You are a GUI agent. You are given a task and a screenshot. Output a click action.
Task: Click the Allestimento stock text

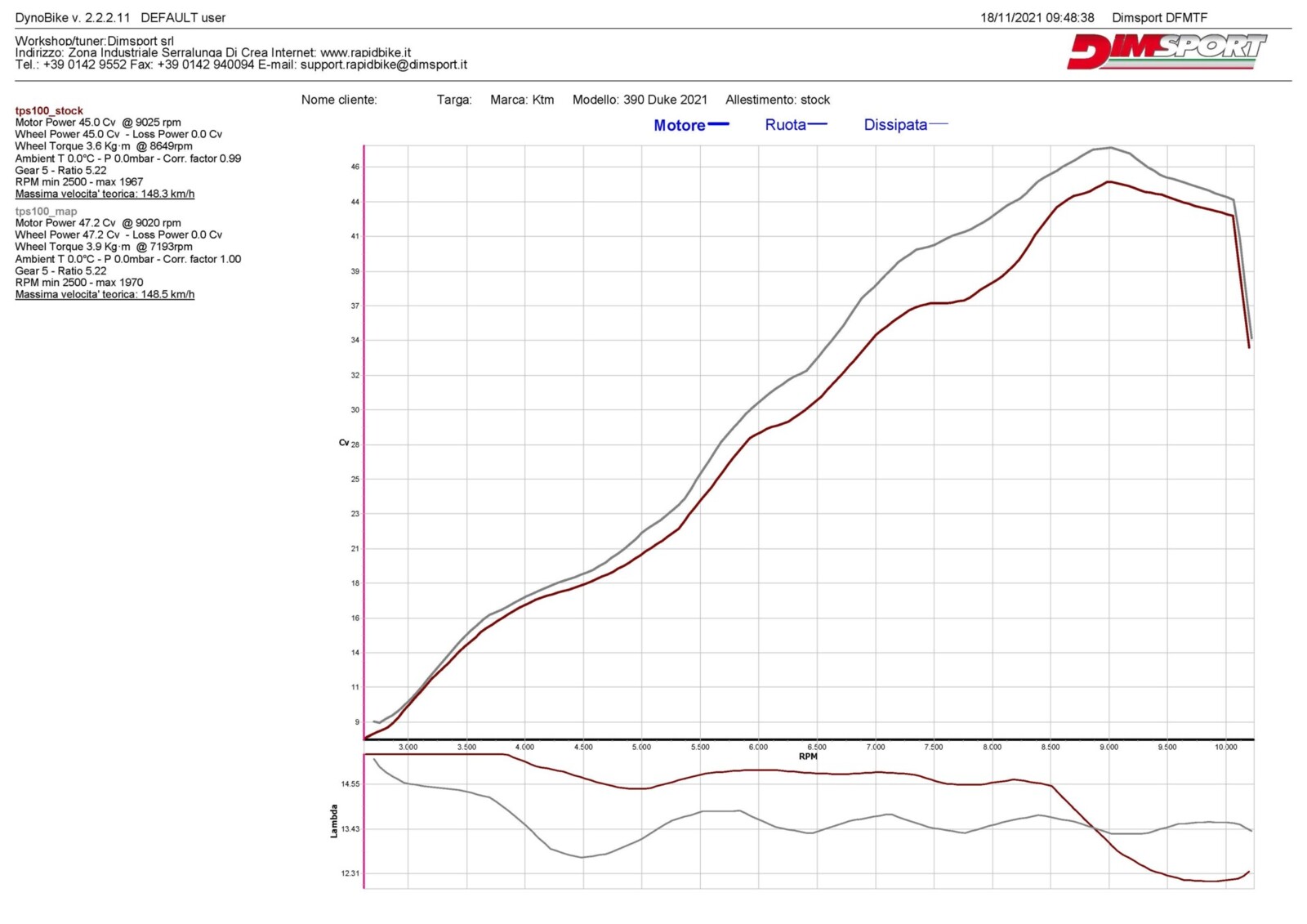tap(778, 100)
